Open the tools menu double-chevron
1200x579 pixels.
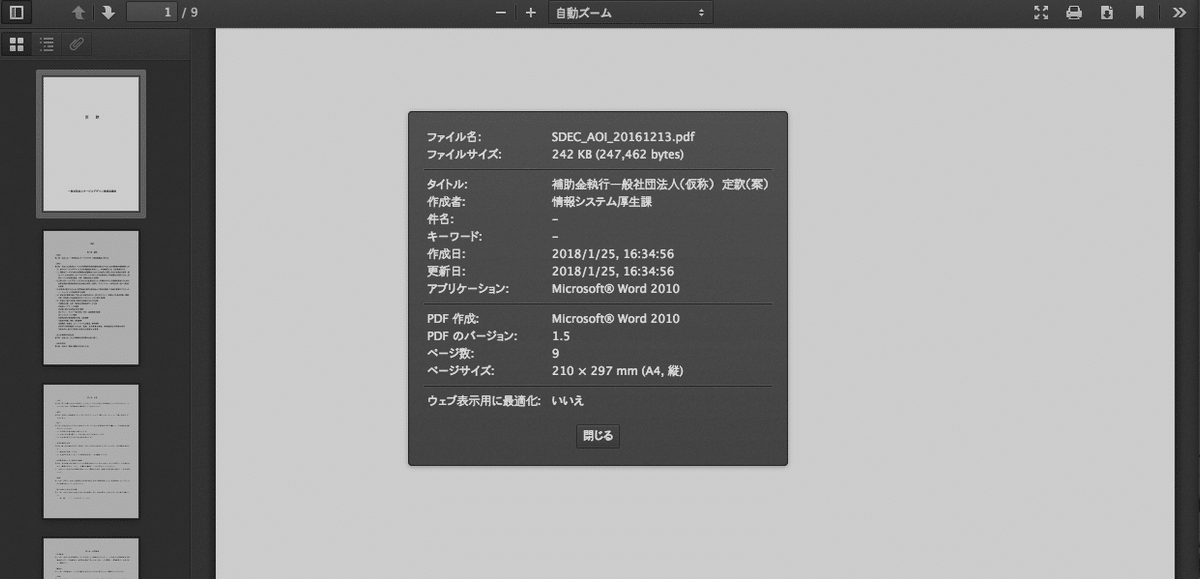(x=1178, y=13)
